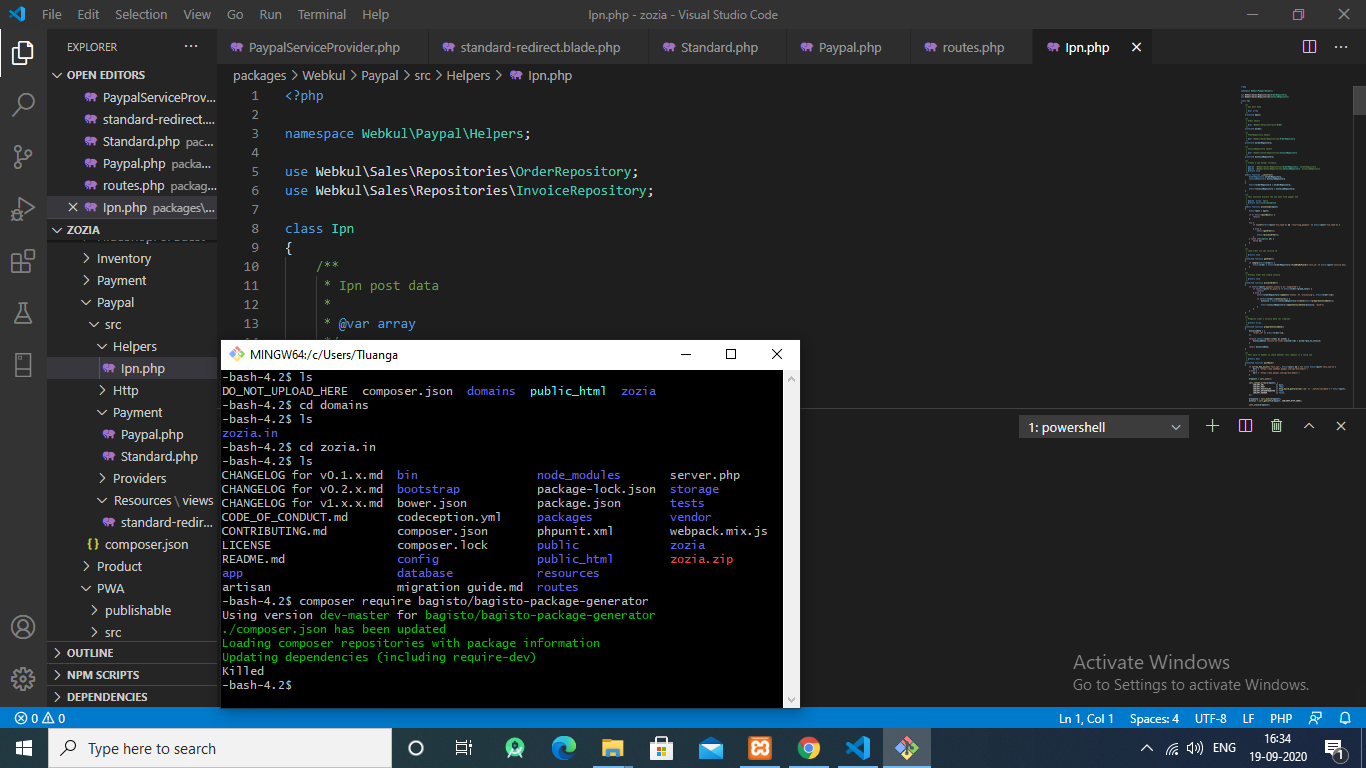Open the Explorer view in activity bar

23,52
